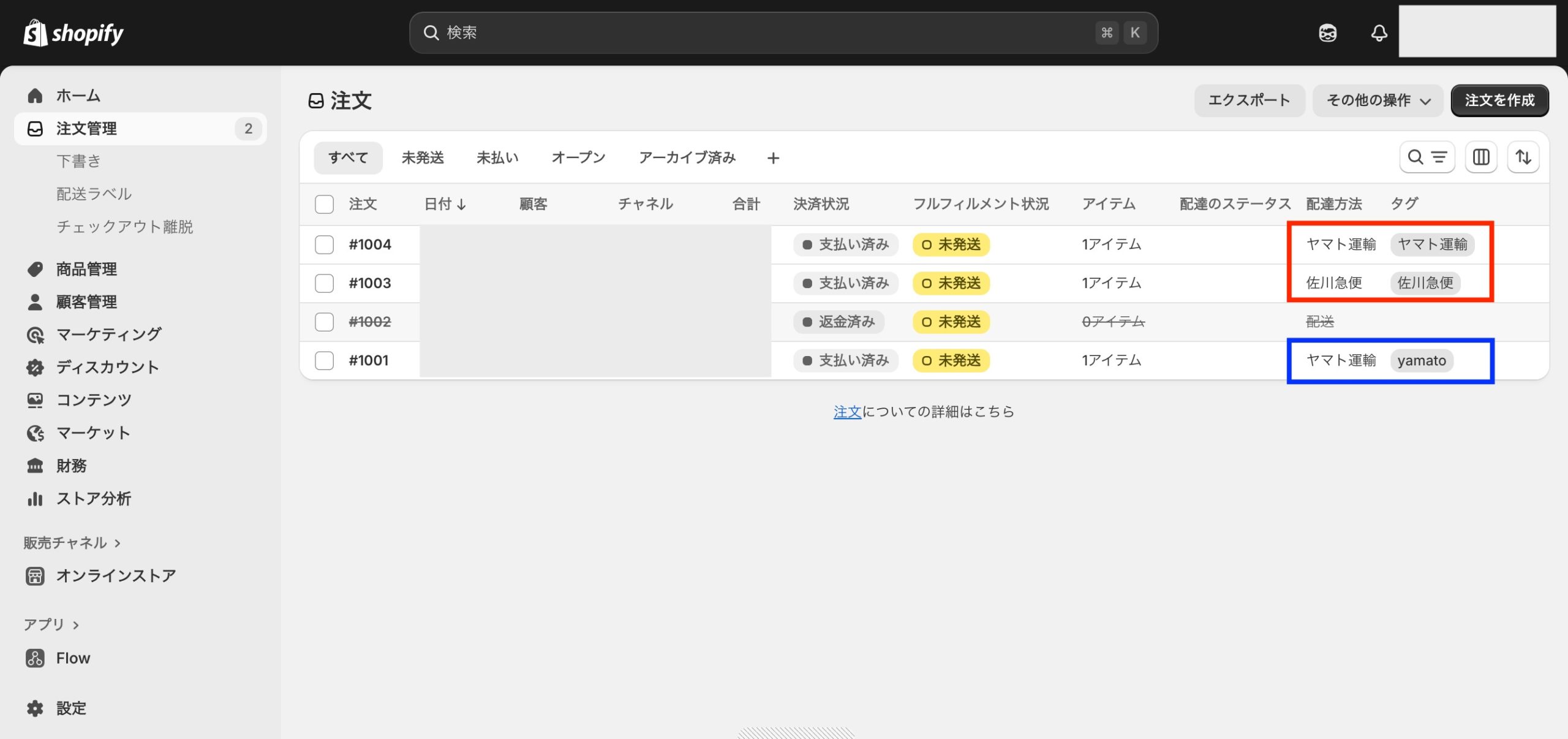Open Flow app in sidebar
This screenshot has width=1568, height=739.
coord(73,658)
